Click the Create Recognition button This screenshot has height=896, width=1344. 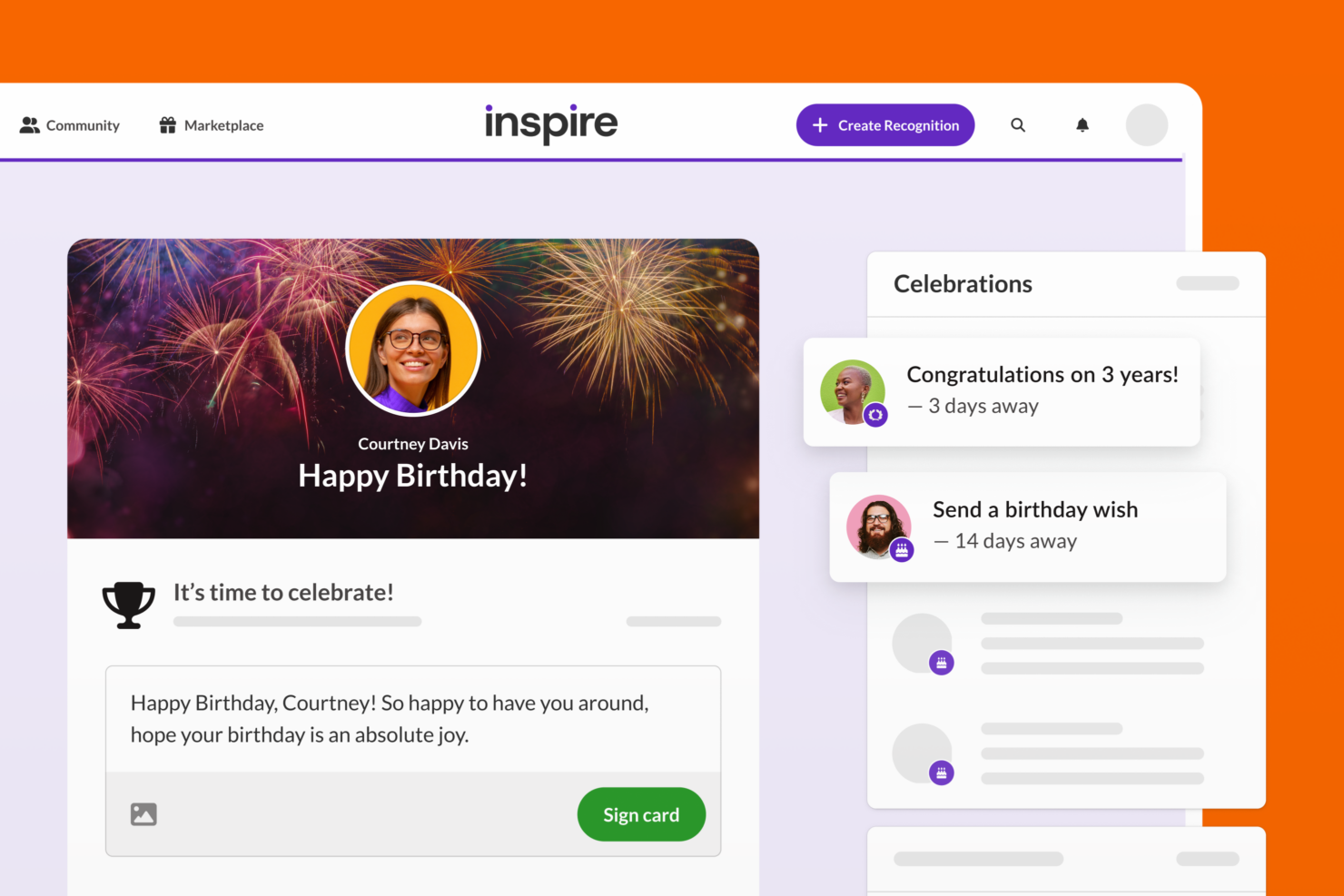[885, 125]
